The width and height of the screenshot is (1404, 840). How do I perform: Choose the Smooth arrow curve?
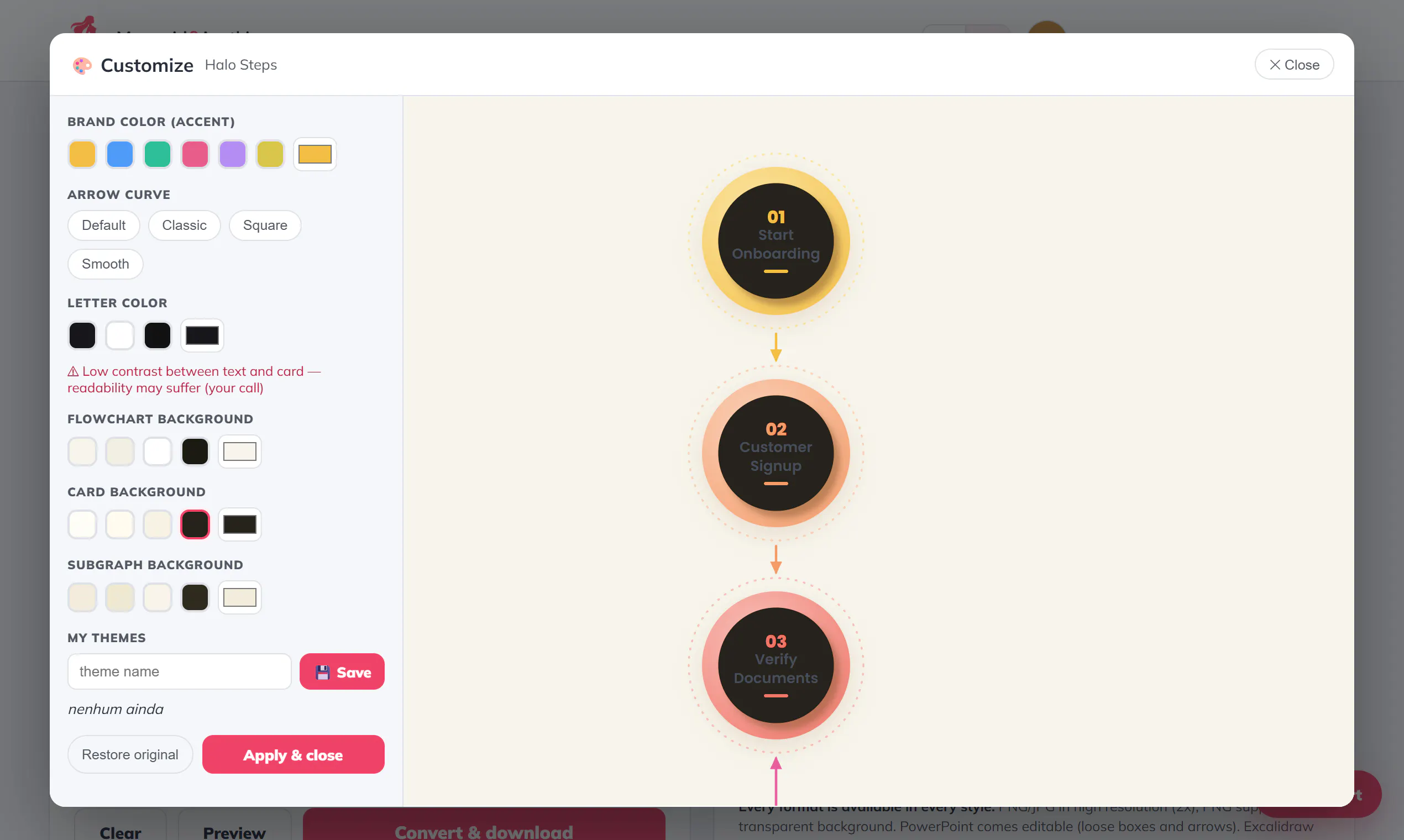click(105, 264)
